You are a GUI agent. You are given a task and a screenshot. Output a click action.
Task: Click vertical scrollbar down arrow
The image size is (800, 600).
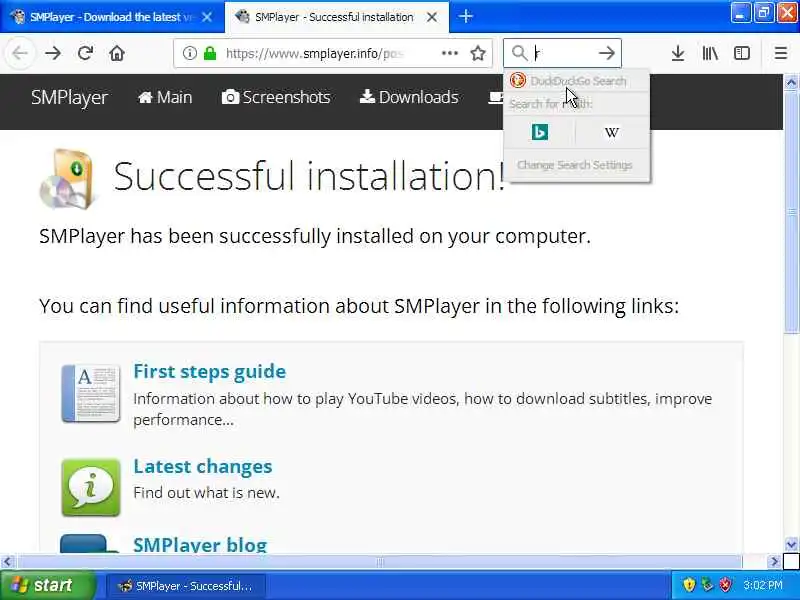[x=791, y=544]
